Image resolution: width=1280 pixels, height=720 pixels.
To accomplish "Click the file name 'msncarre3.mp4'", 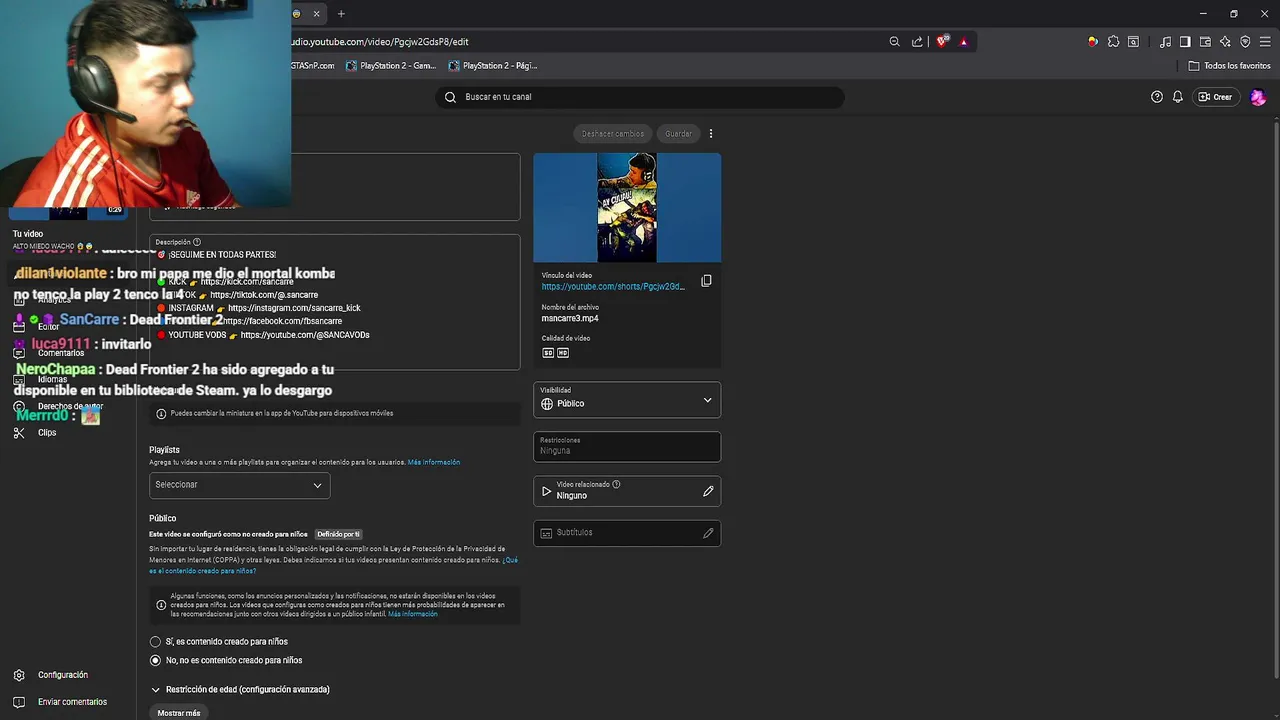I will [570, 318].
